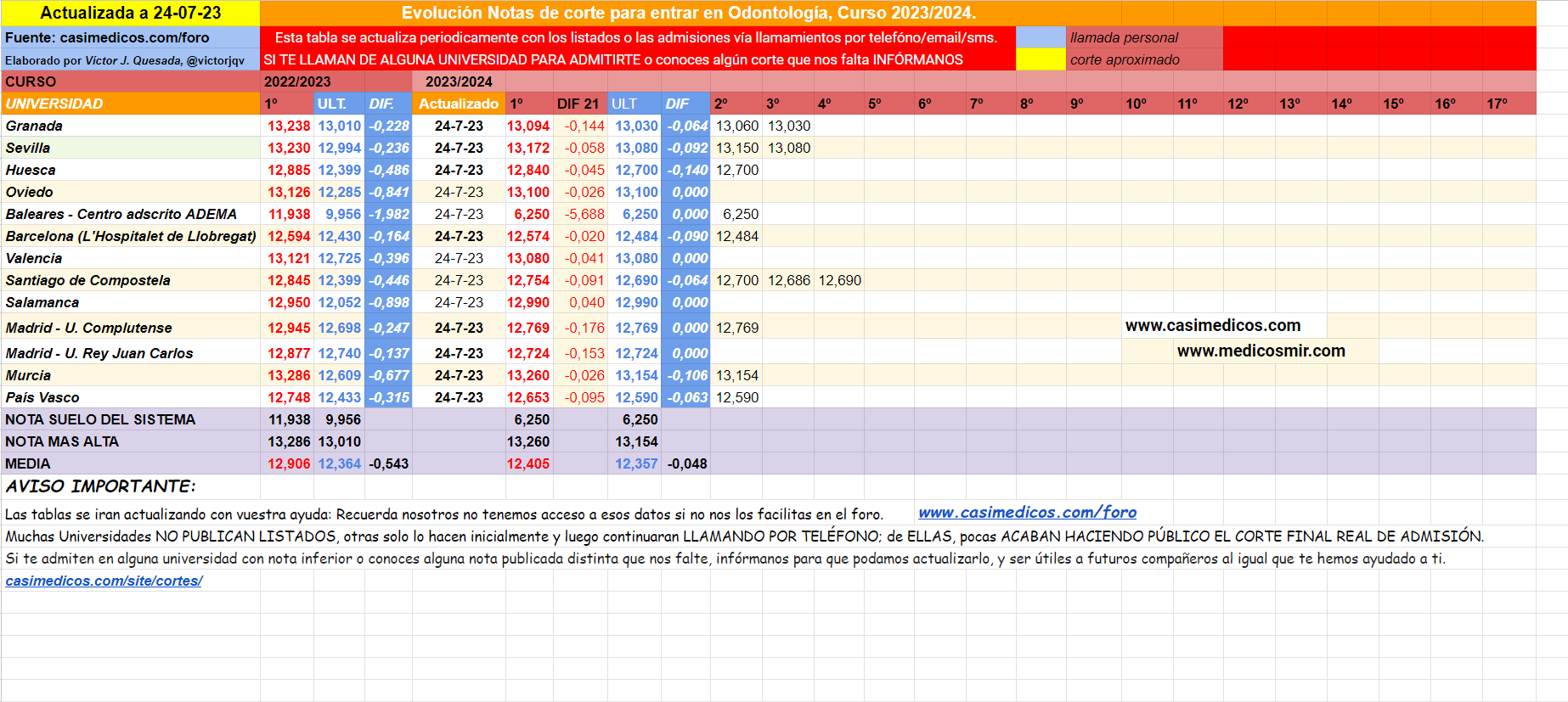This screenshot has height=702, width=1568.
Task: Select the País Vasco university cell
Action: click(131, 397)
